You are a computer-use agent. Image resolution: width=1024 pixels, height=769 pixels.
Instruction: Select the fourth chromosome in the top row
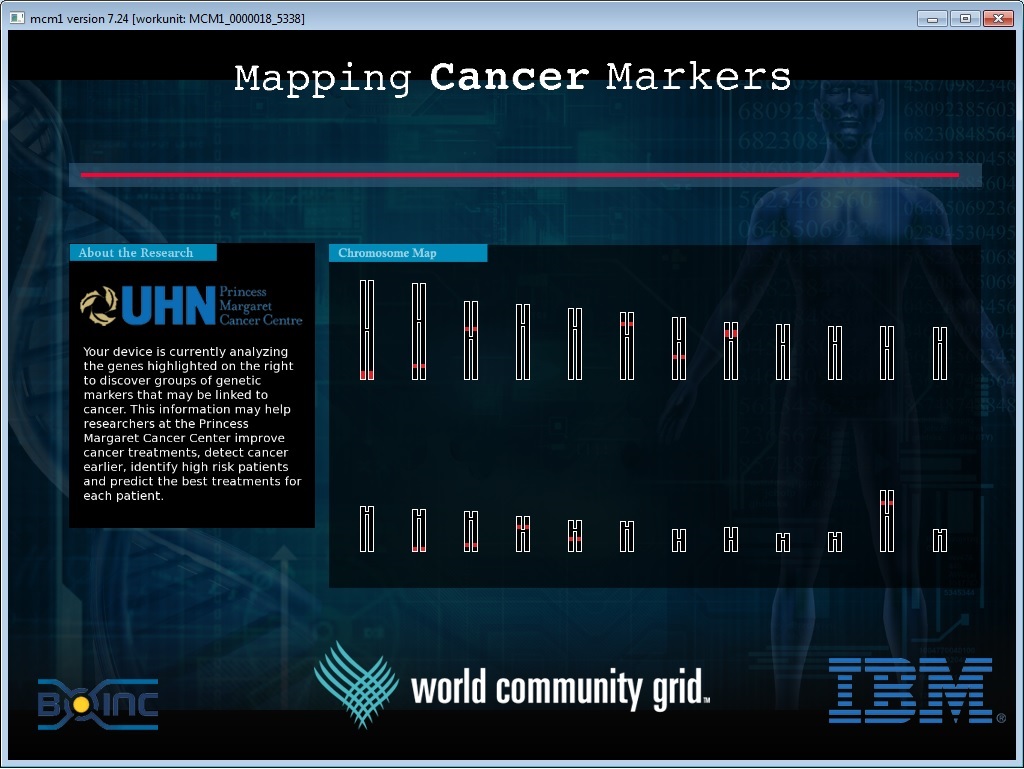tap(523, 341)
